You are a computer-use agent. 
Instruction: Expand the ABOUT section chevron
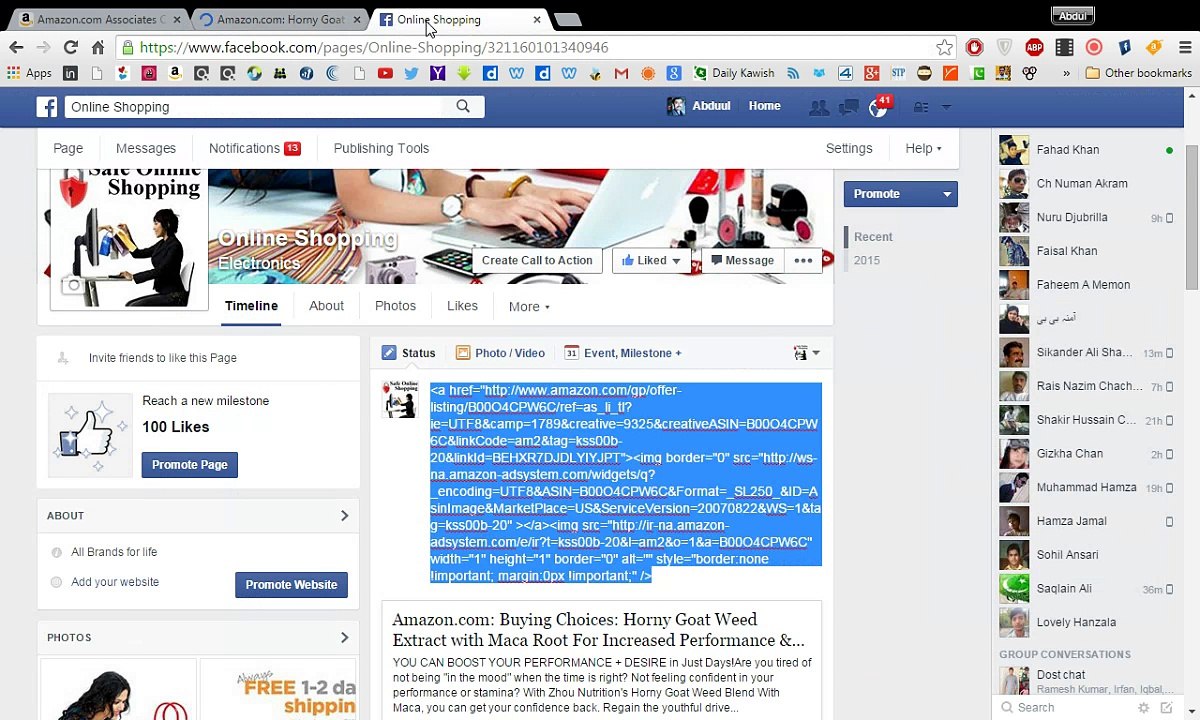pos(344,516)
